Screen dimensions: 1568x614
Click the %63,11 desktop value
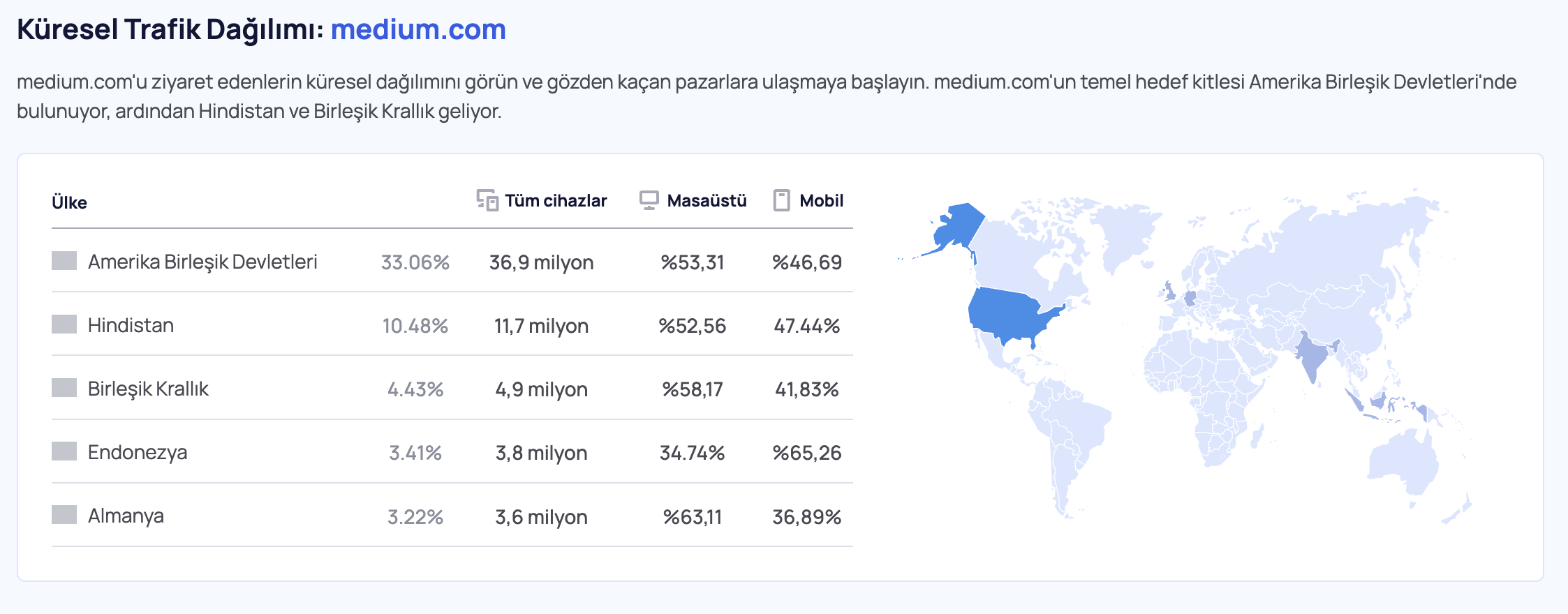coord(693,517)
